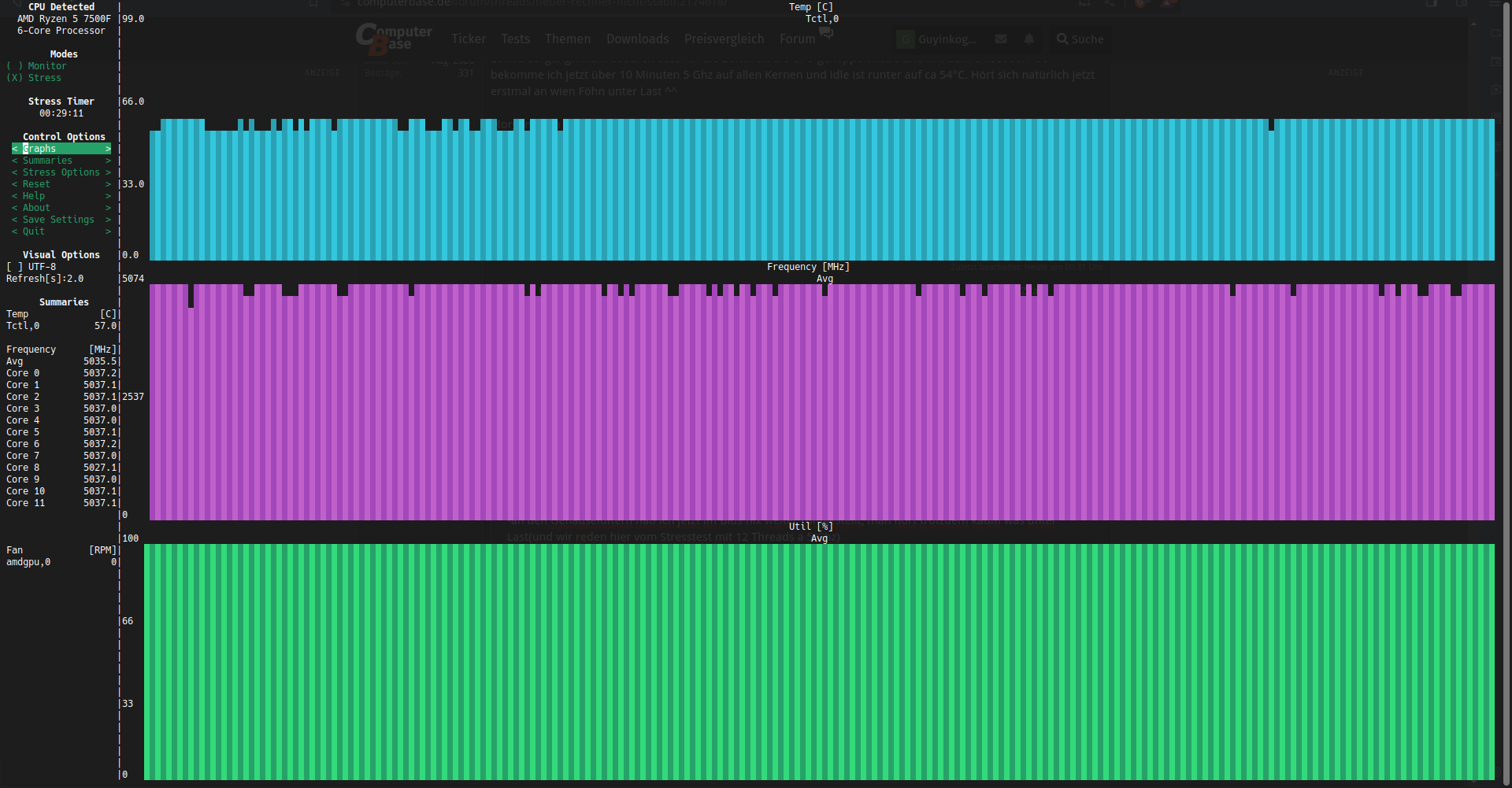Click the 5074 frequency axis label

coord(133,279)
